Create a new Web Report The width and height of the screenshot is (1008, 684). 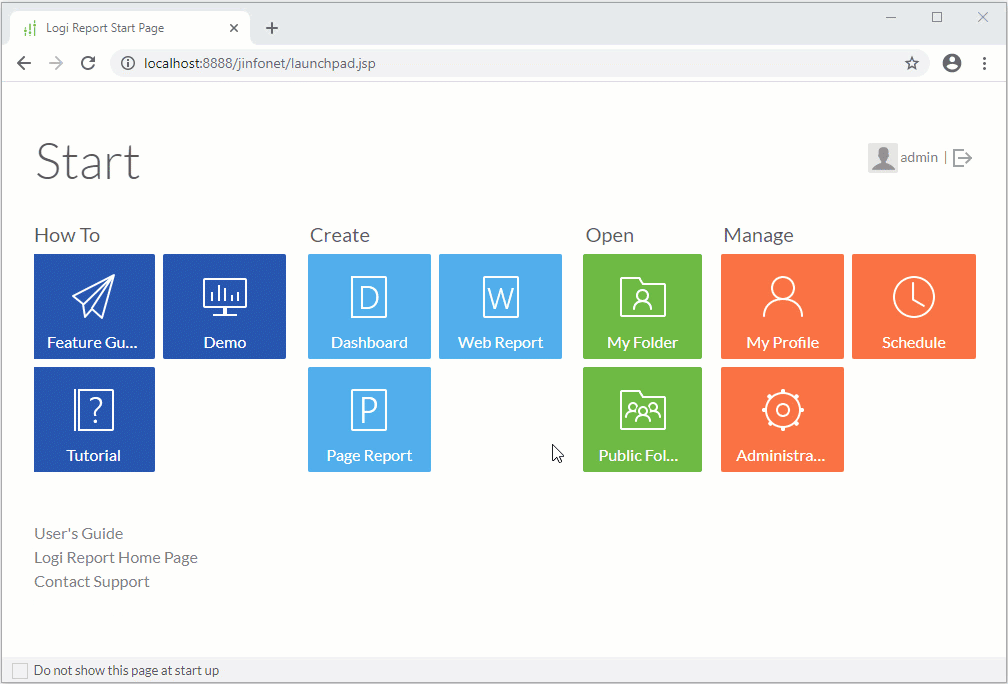[x=500, y=306]
